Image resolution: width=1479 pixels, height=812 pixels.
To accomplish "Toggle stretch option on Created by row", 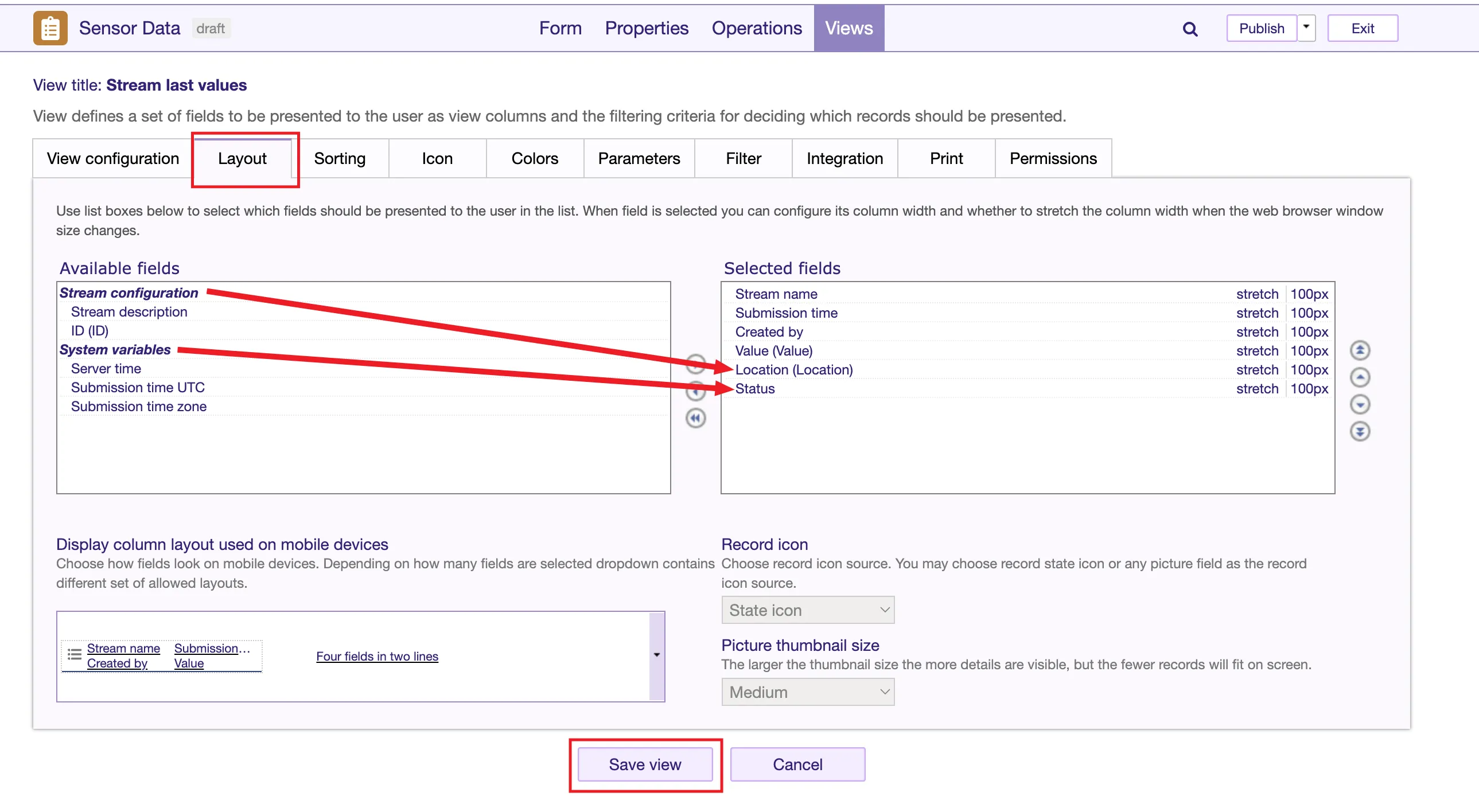I will [x=1256, y=331].
